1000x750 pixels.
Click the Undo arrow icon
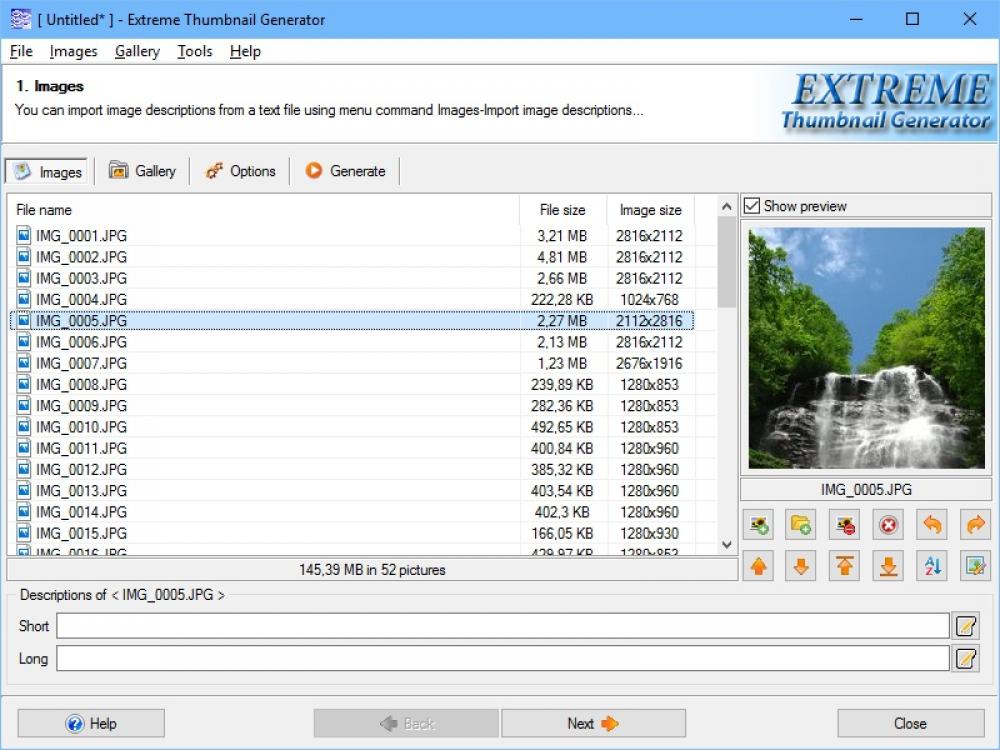point(932,524)
